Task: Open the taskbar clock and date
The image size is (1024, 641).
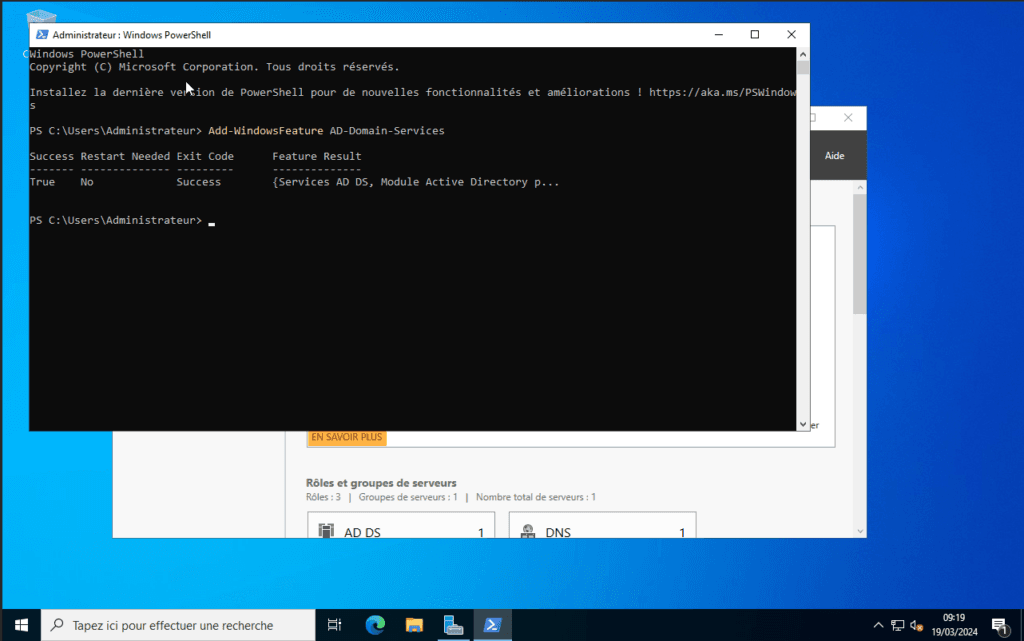Action: pyautogui.click(x=953, y=626)
